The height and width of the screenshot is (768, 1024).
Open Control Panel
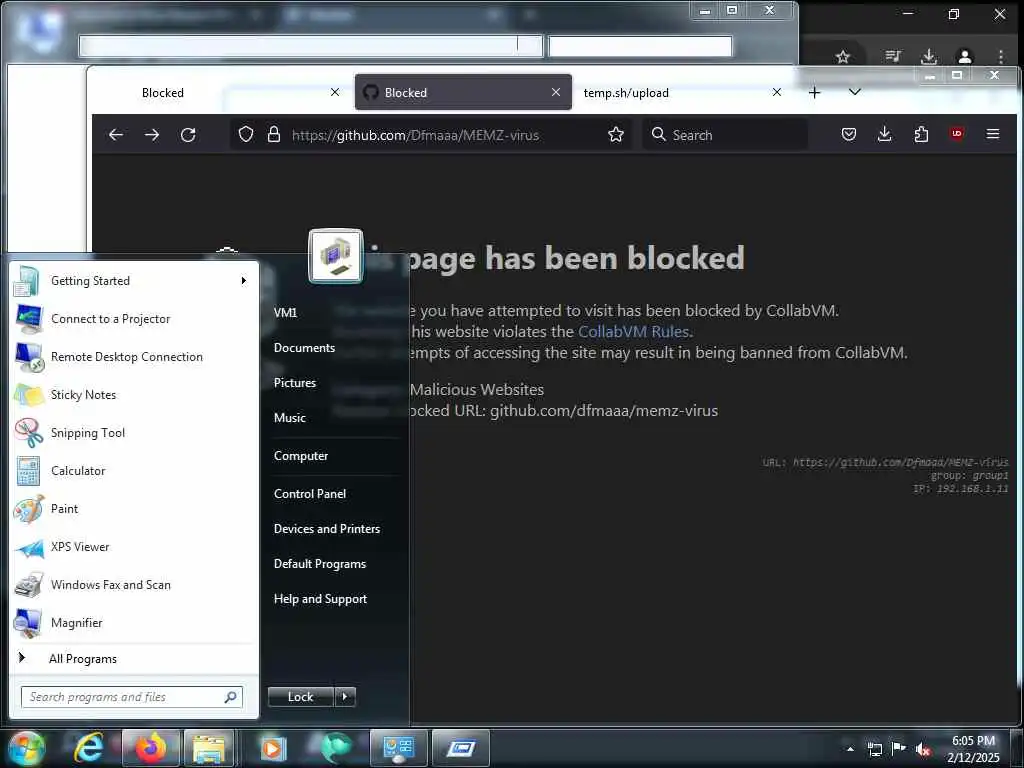[x=310, y=494]
